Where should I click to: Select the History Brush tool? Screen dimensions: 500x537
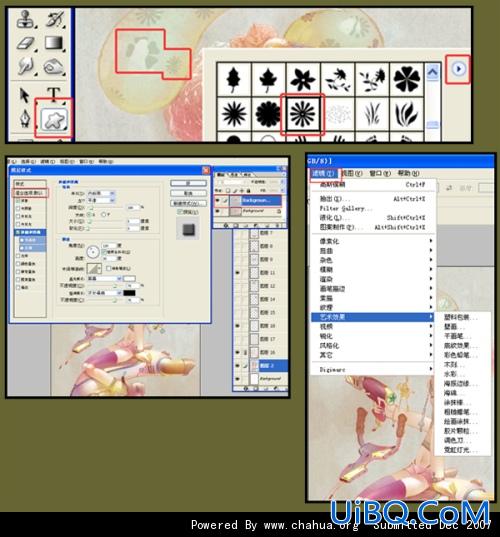(55, 20)
